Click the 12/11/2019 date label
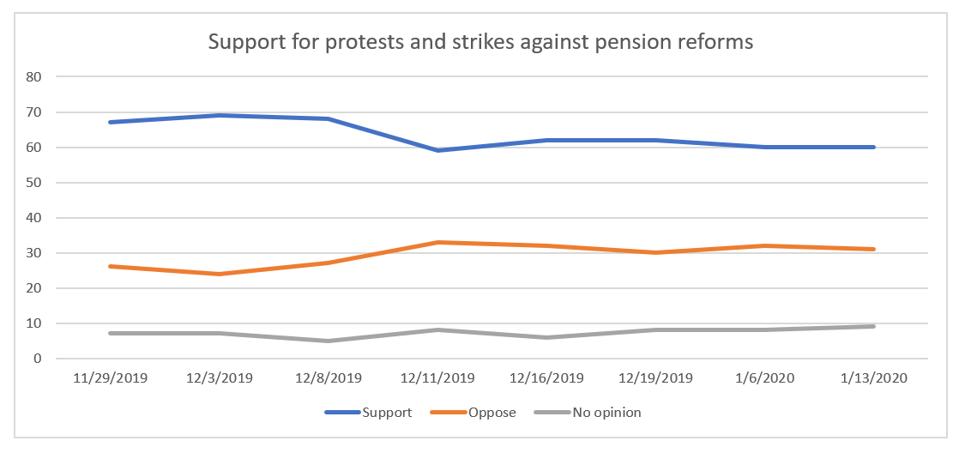The image size is (959, 453). click(x=439, y=379)
